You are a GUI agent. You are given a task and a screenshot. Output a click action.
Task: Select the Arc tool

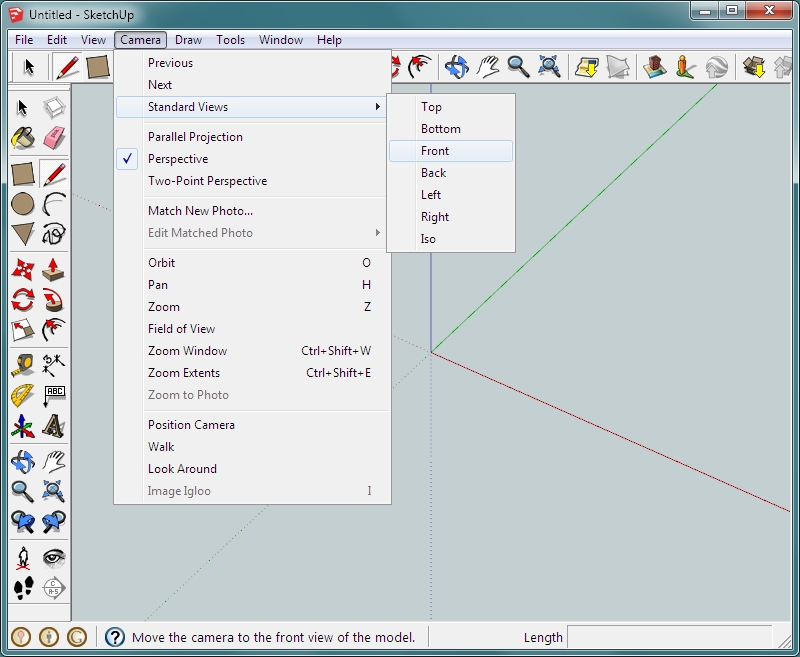(x=54, y=204)
